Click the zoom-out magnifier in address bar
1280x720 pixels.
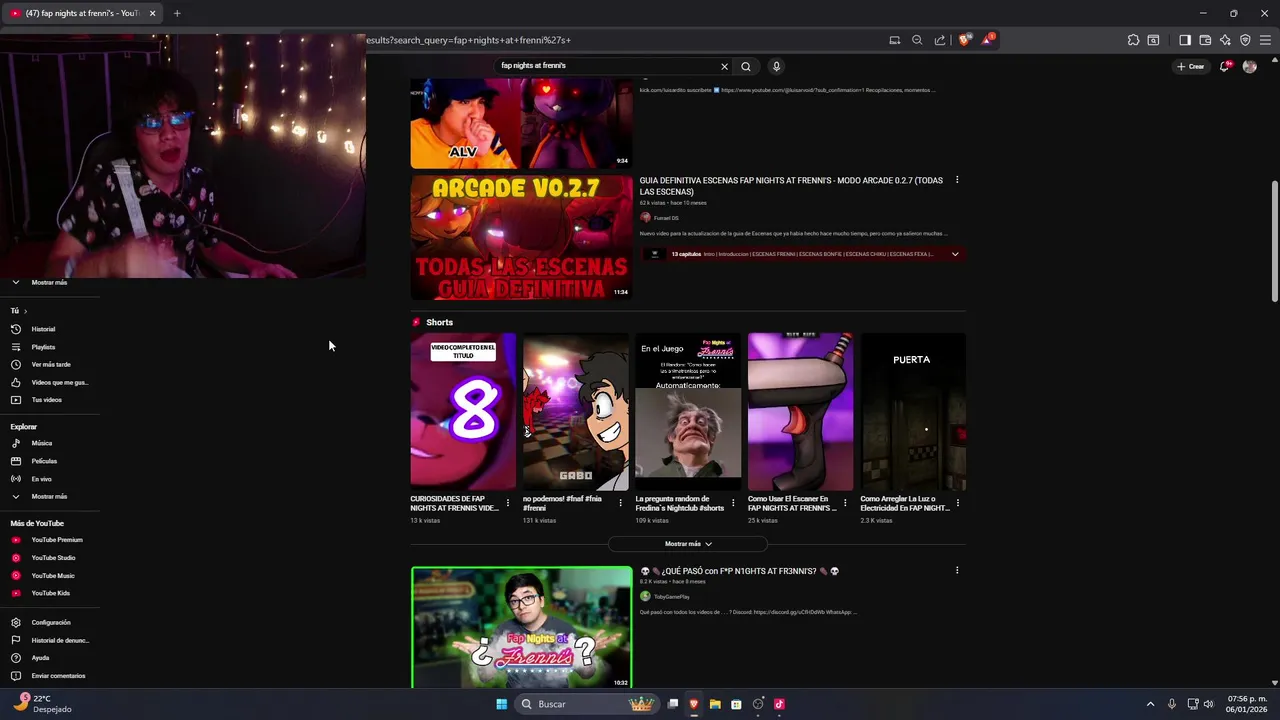(917, 40)
